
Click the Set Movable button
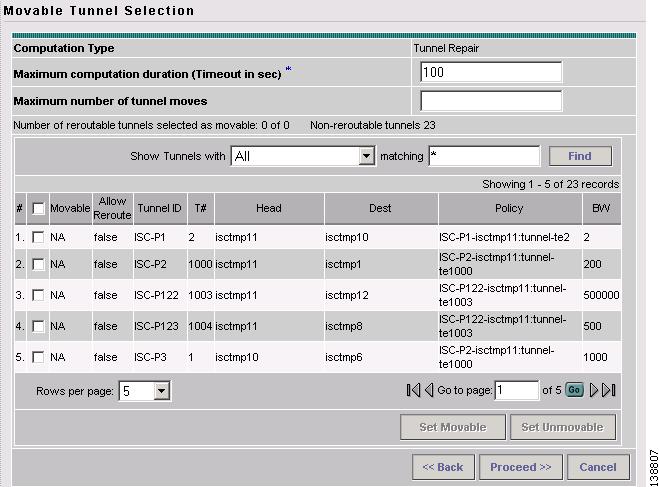[x=453, y=427]
